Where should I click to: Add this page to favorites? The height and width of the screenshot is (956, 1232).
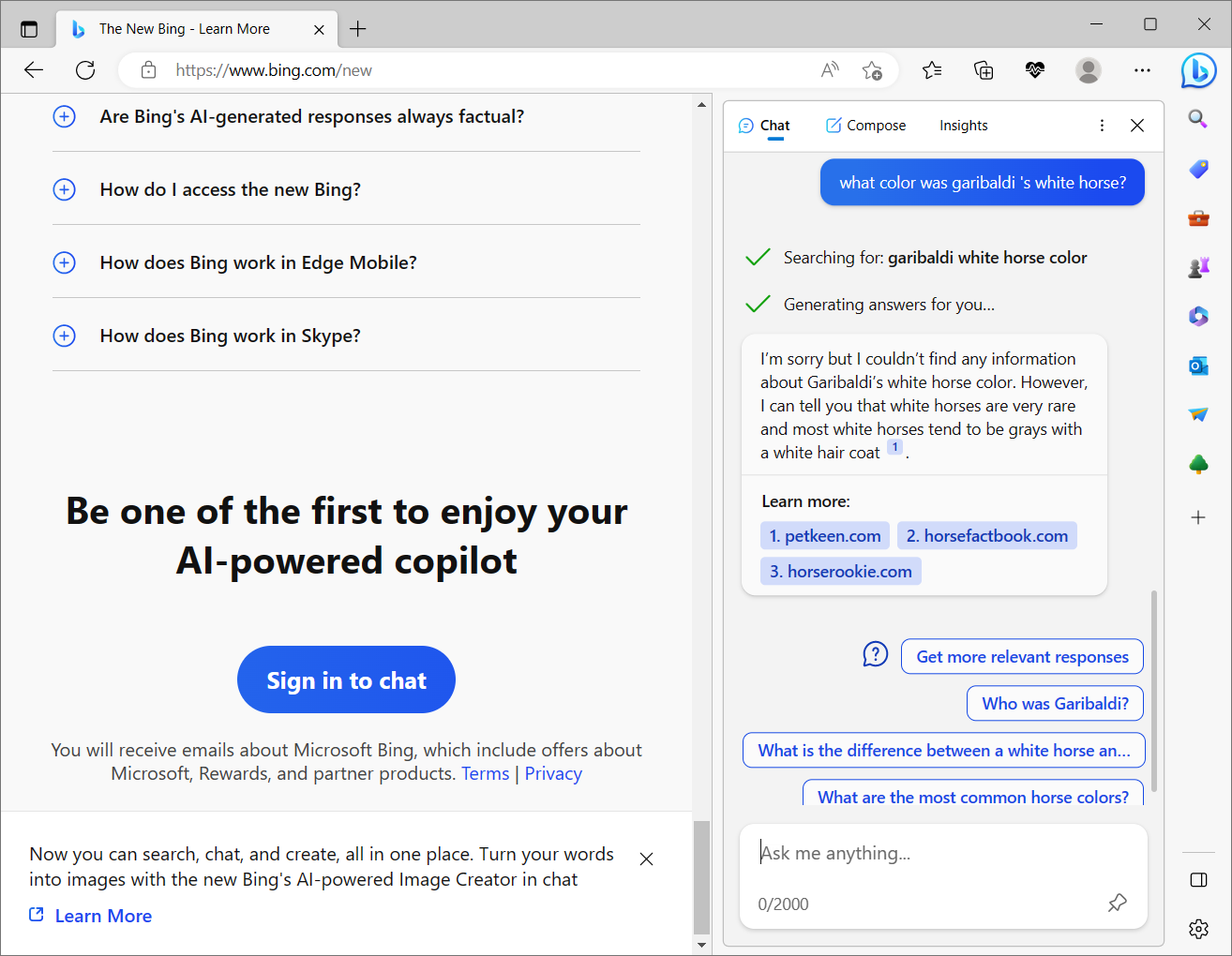[872, 70]
